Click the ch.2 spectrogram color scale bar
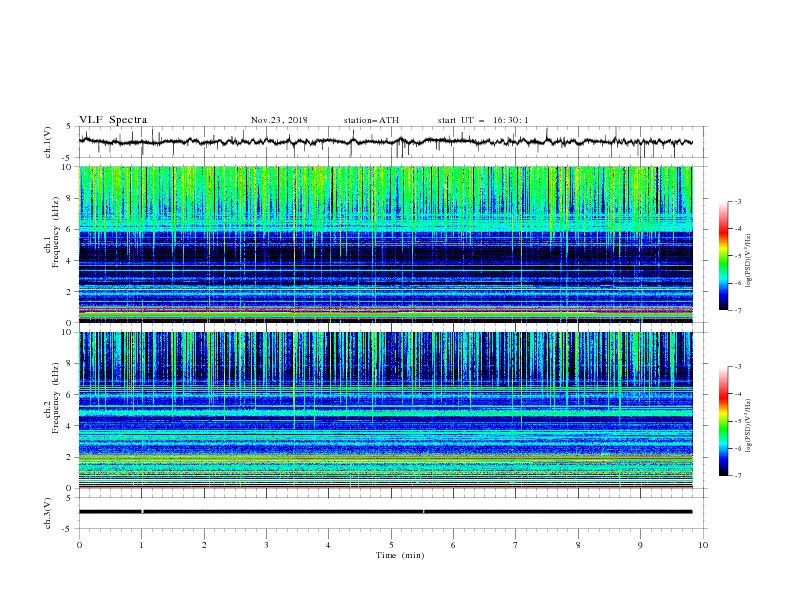 click(x=724, y=421)
